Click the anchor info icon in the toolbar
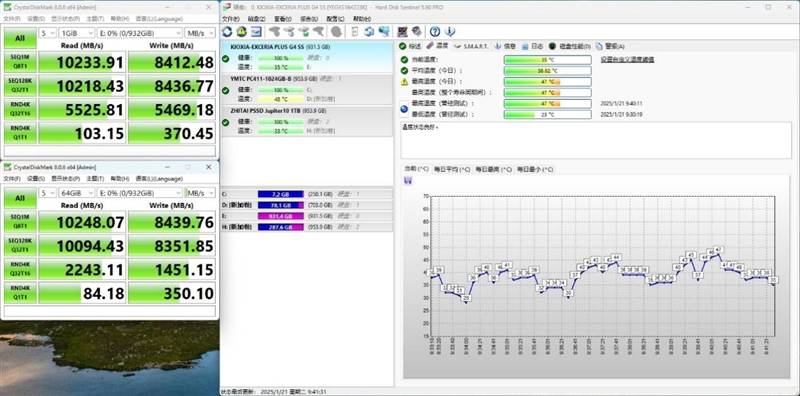The width and height of the screenshot is (800, 396). 449,32
